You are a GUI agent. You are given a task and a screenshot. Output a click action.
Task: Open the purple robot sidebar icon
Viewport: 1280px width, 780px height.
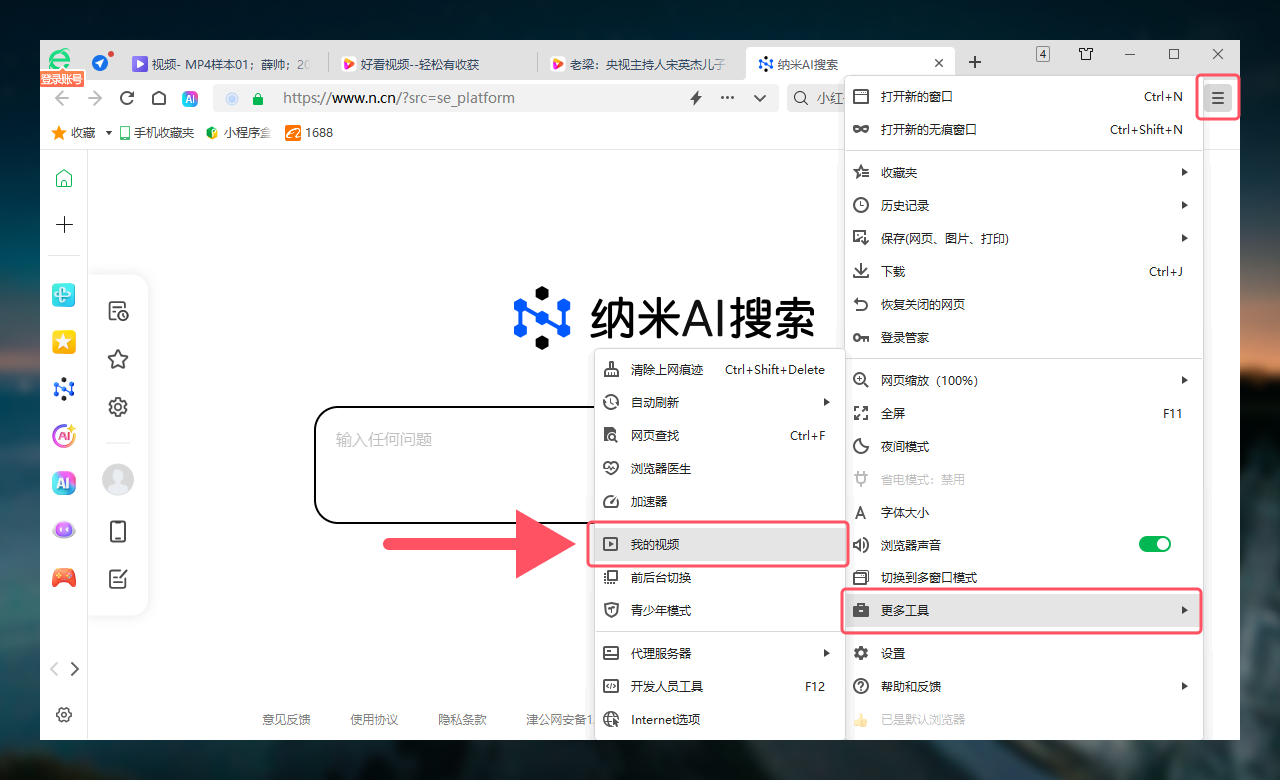[64, 530]
